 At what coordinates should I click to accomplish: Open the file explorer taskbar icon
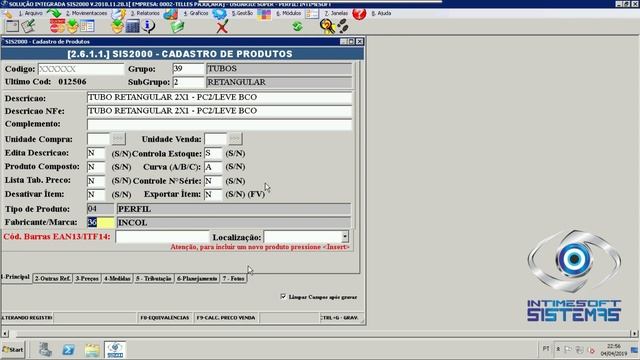coord(92,350)
